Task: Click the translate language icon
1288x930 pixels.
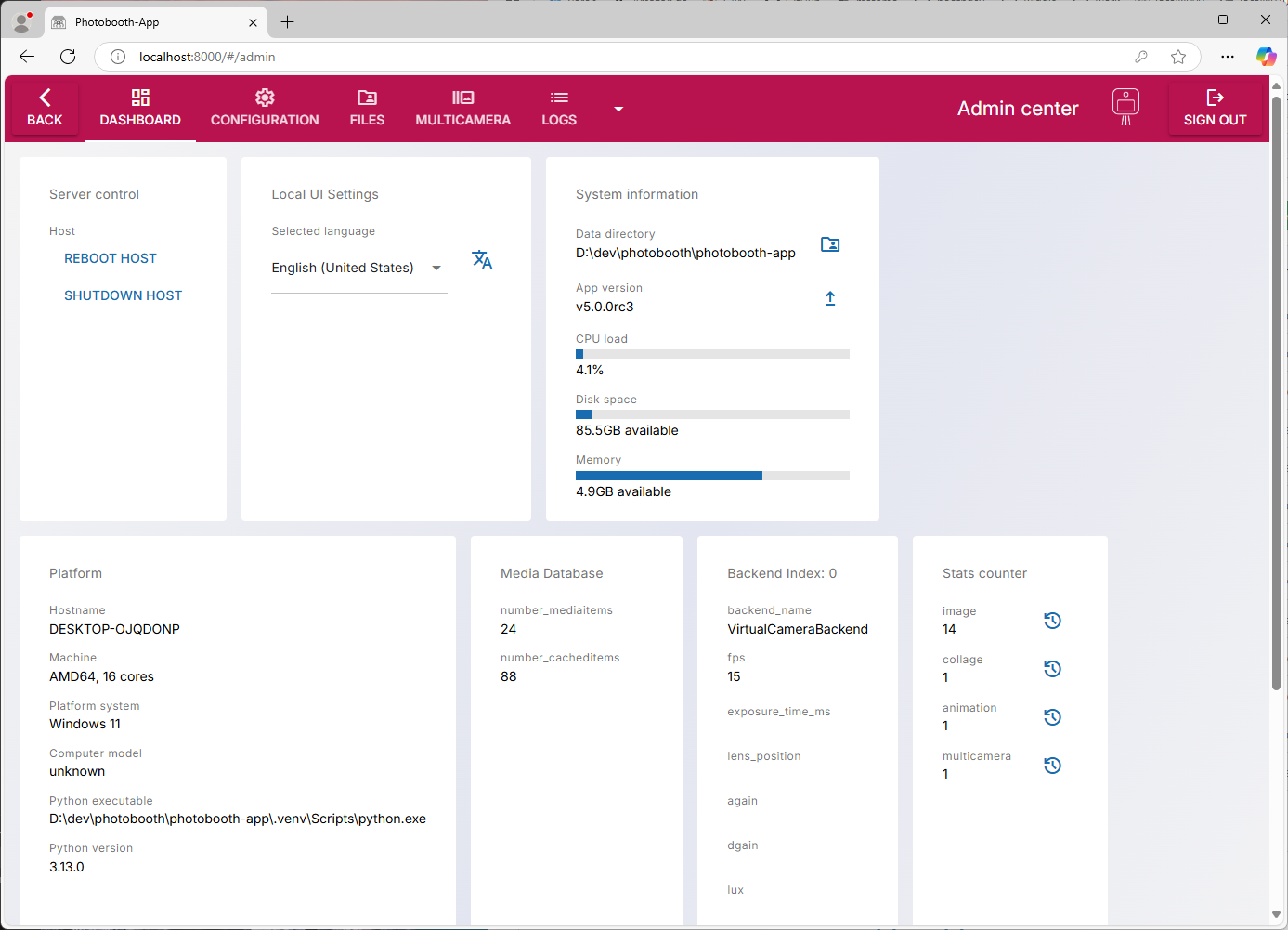Action: coord(482,259)
